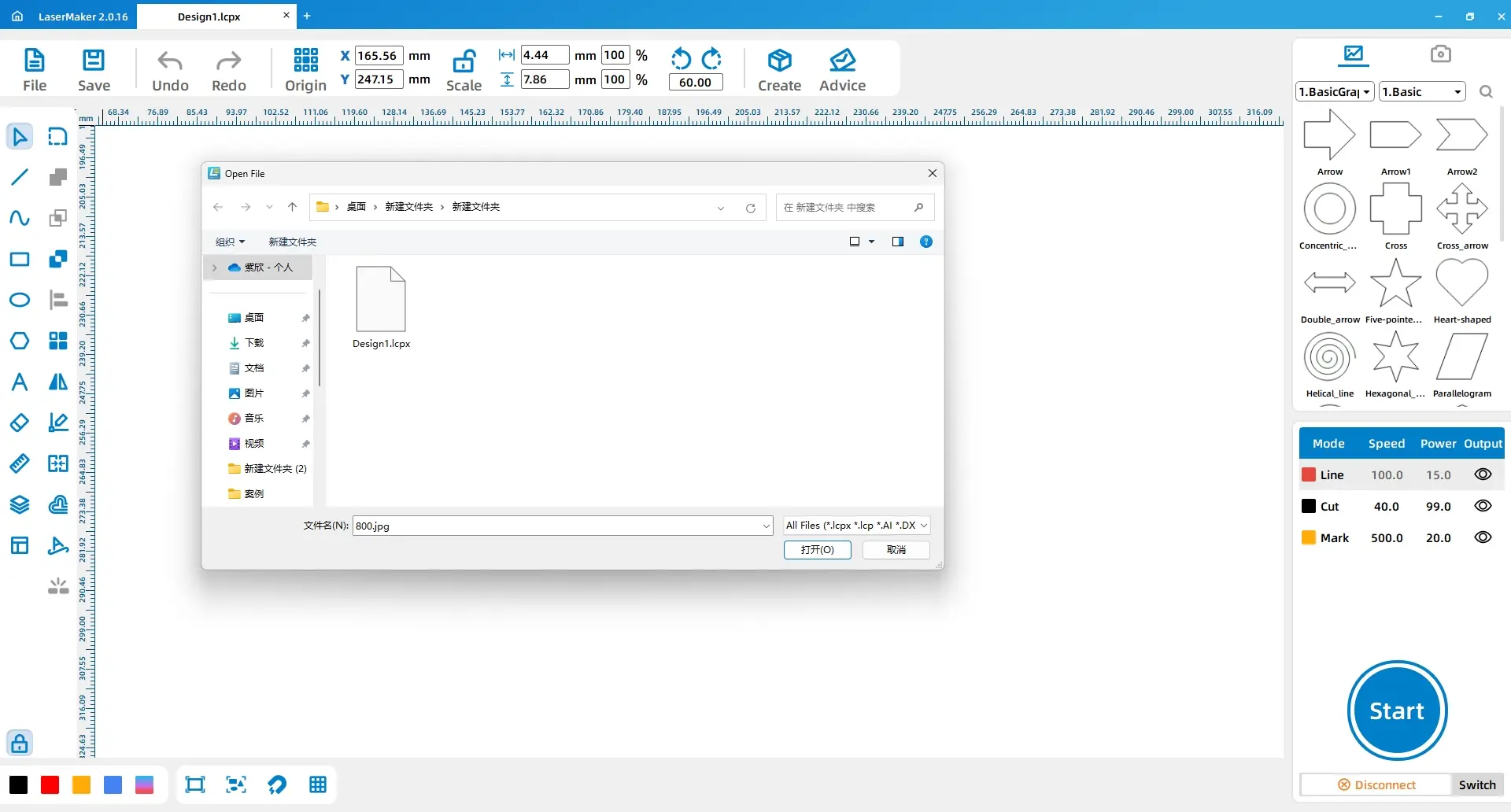The image size is (1511, 812).
Task: Click the fit-to-frame view icon
Action: [194, 784]
